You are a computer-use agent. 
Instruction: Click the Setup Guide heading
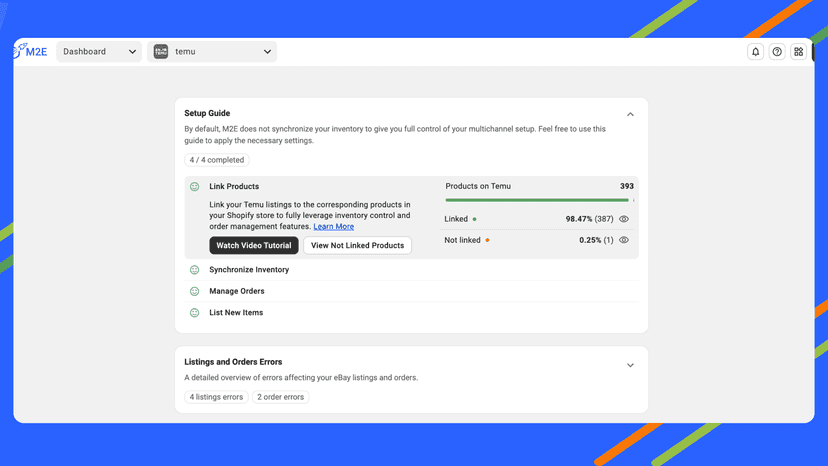tap(207, 113)
